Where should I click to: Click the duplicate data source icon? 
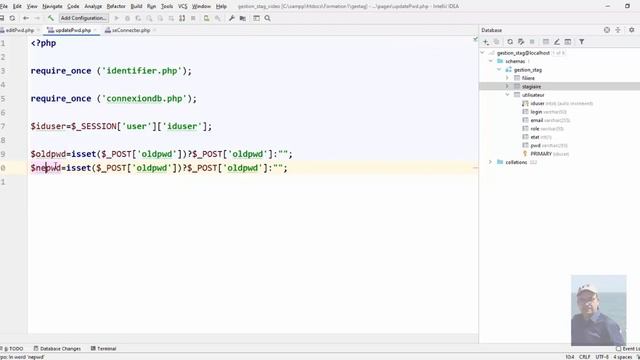pos(496,42)
